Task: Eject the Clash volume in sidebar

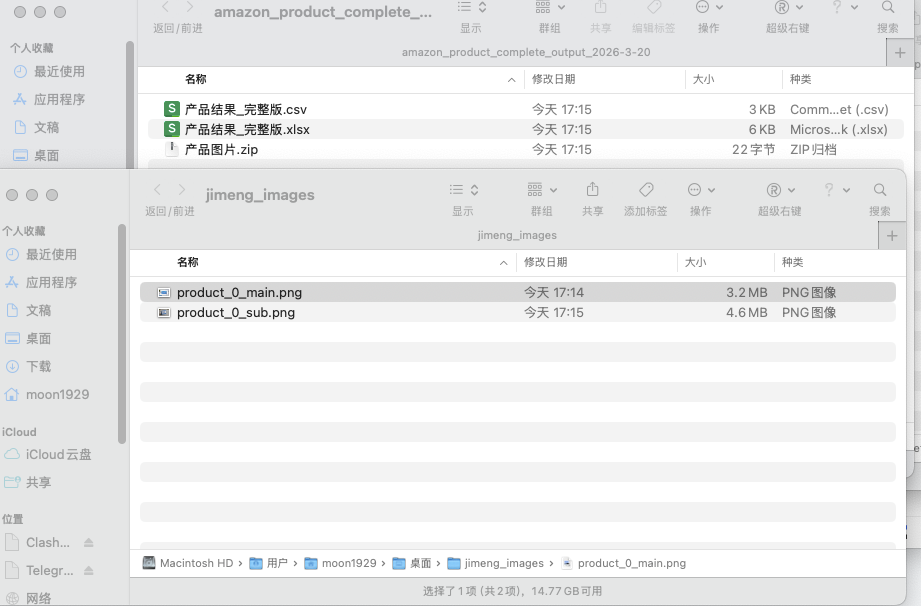Action: pos(89,543)
